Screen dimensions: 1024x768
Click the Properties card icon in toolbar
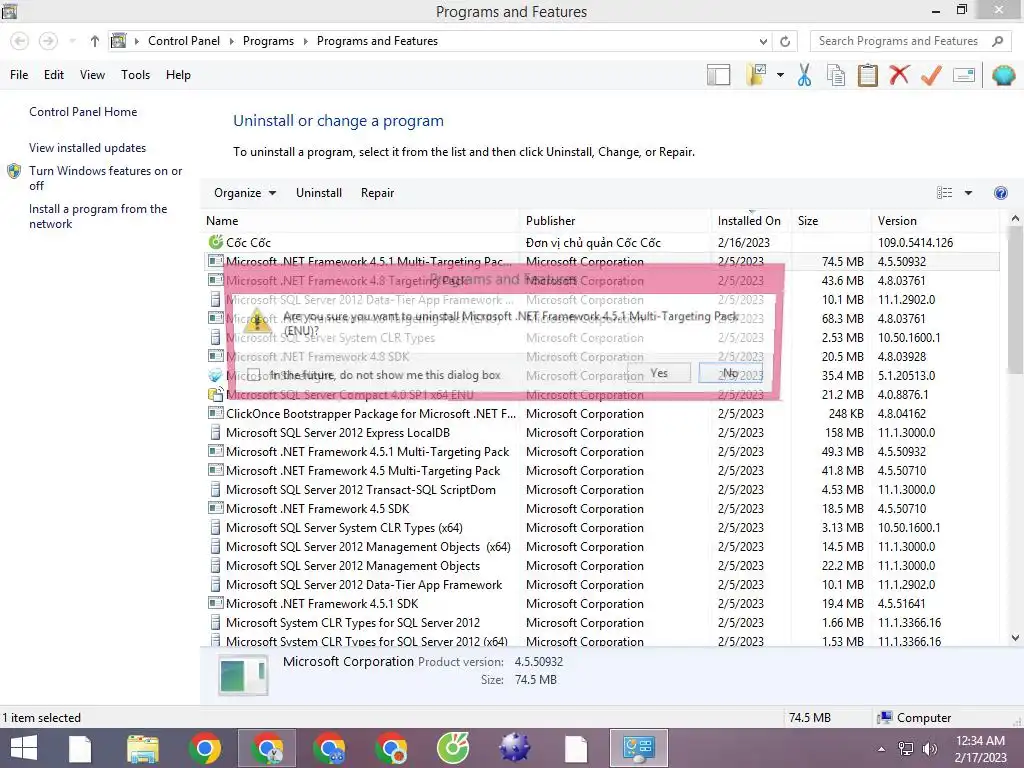(964, 75)
